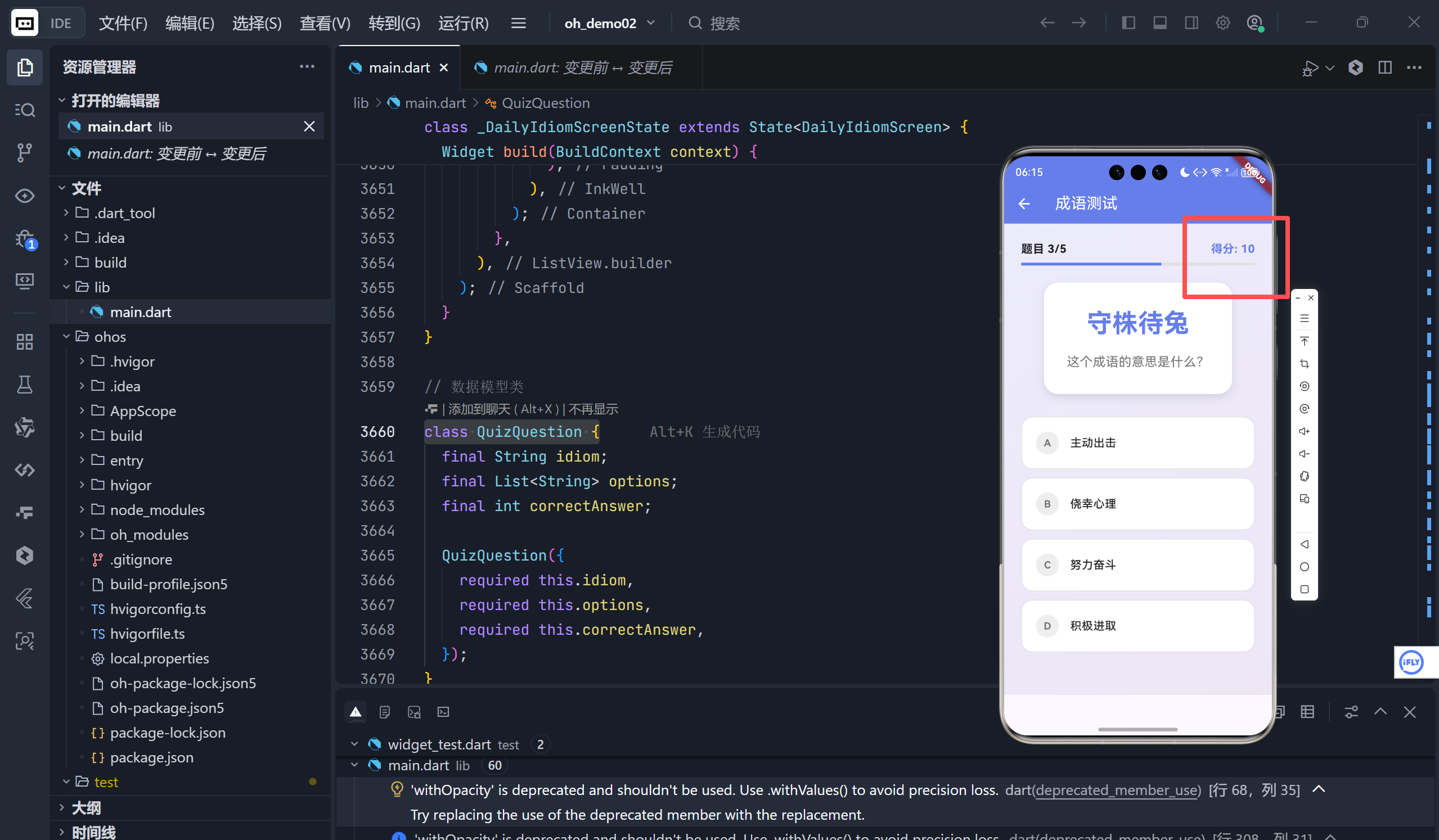
Task: Open the settings gear in title bar
Action: coord(1222,23)
